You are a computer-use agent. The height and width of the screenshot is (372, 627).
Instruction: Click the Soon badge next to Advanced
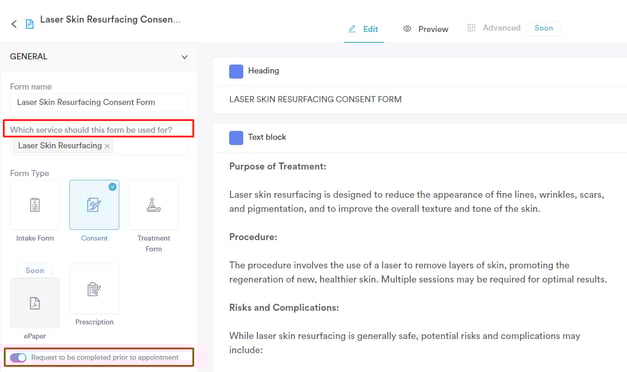(544, 28)
